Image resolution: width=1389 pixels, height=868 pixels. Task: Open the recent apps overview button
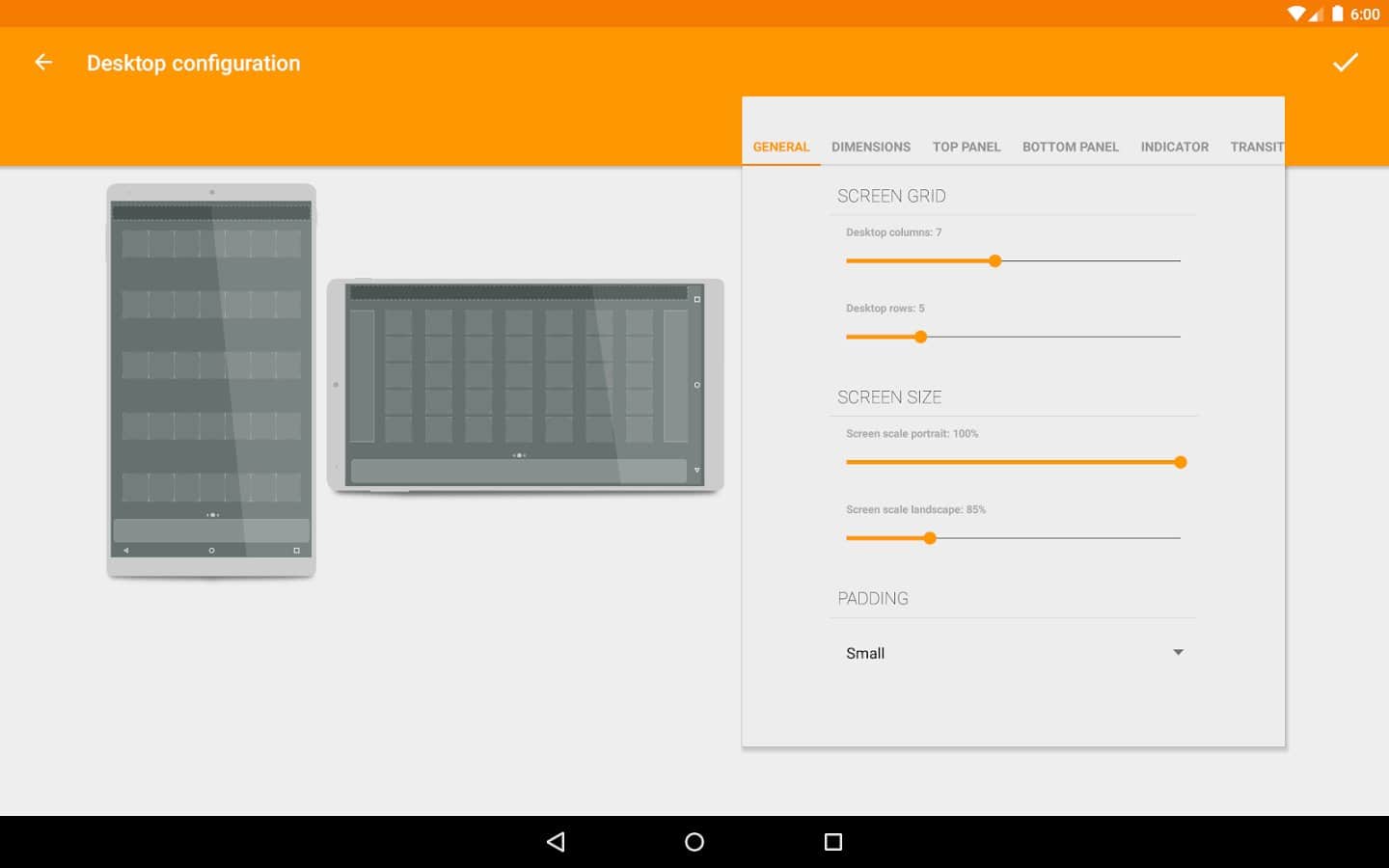[833, 842]
